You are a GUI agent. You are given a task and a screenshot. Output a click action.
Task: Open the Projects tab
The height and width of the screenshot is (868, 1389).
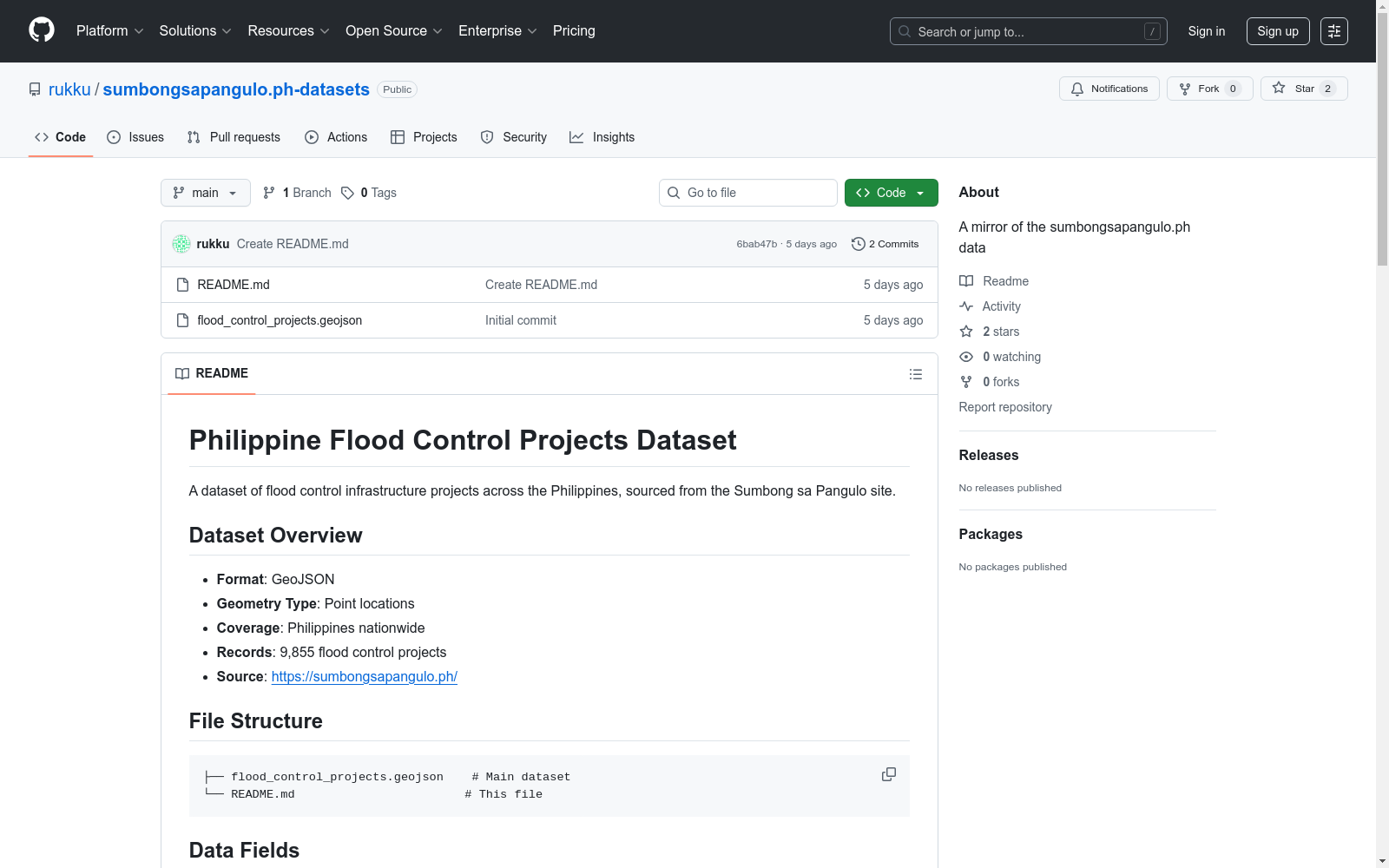424,137
